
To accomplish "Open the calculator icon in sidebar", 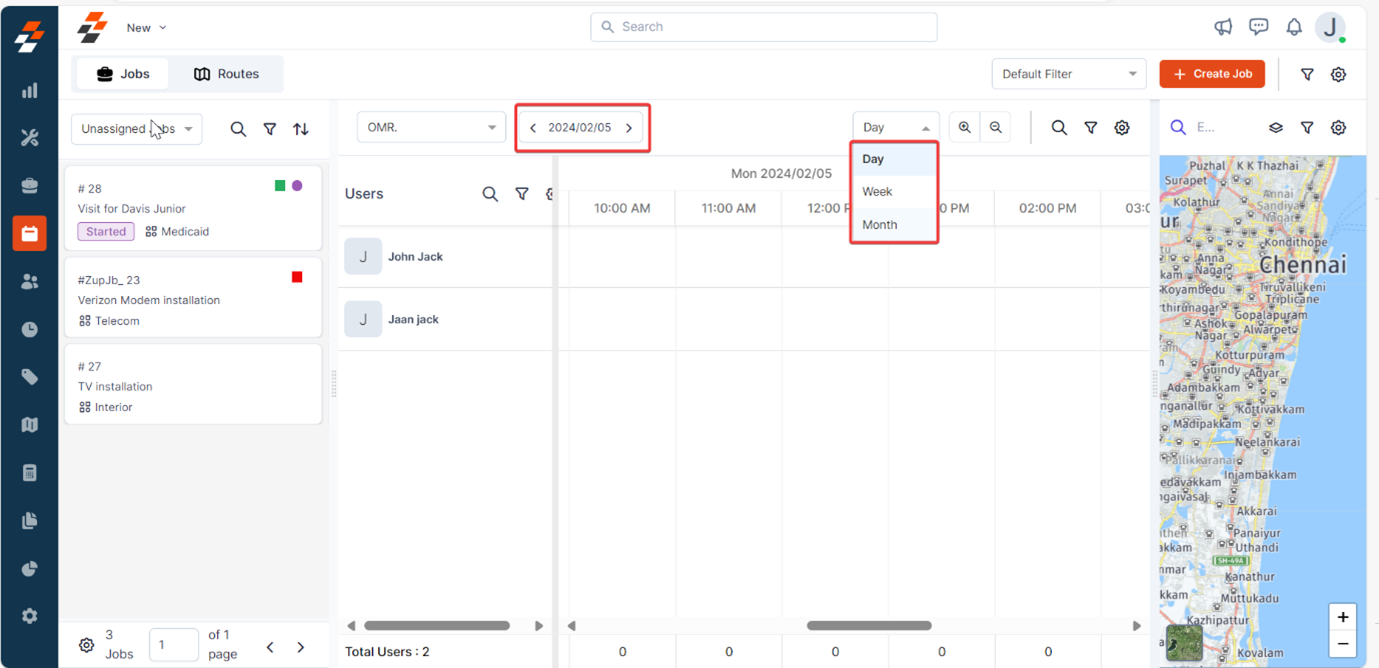I will (x=29, y=473).
